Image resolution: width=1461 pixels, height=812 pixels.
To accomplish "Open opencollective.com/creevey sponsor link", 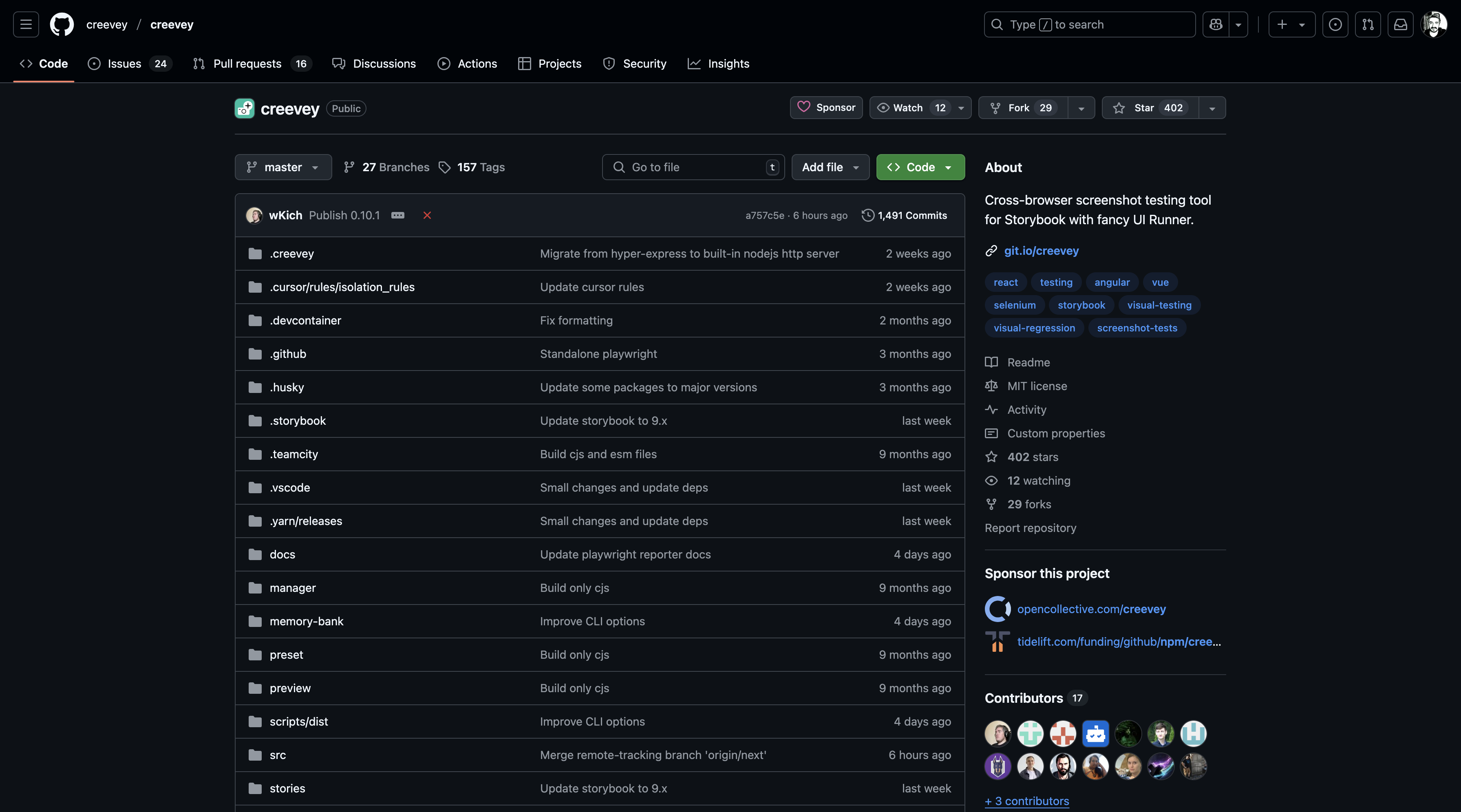I will click(1091, 609).
